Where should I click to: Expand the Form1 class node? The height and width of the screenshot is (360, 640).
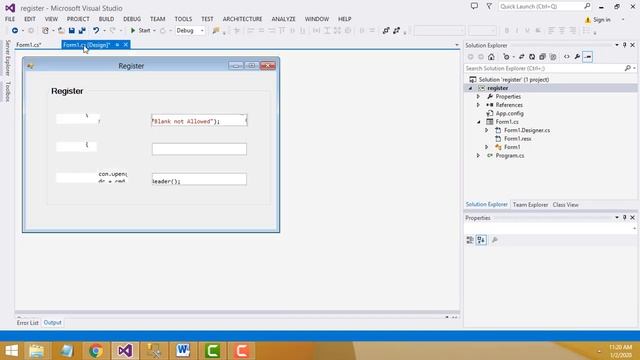coord(487,147)
